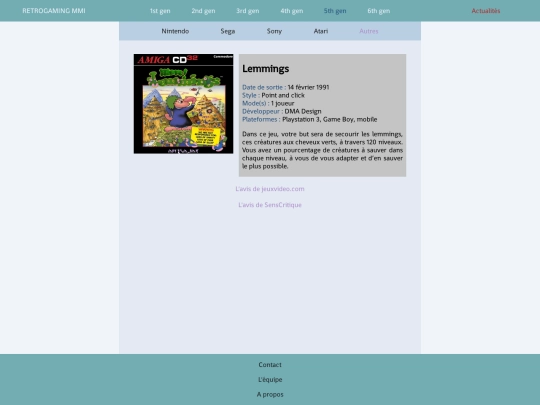Open L'avis de SensCritique link
The image size is (540, 405).
point(270,205)
